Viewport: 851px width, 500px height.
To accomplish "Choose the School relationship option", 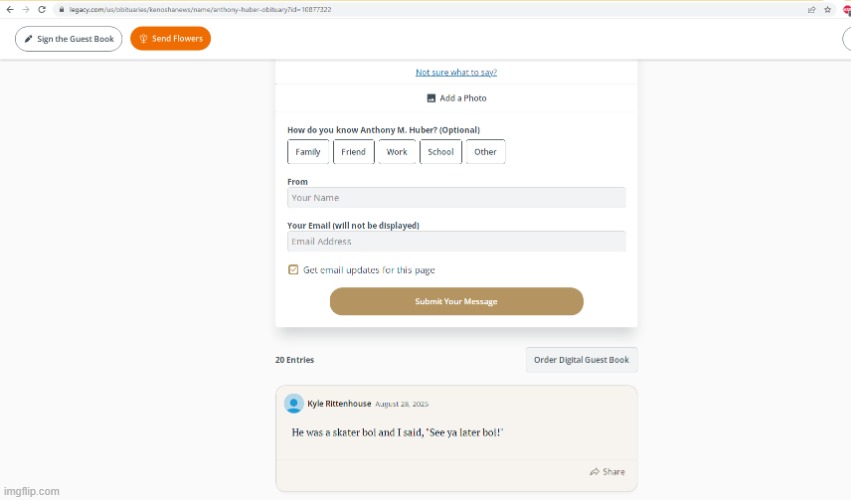I will pos(440,151).
